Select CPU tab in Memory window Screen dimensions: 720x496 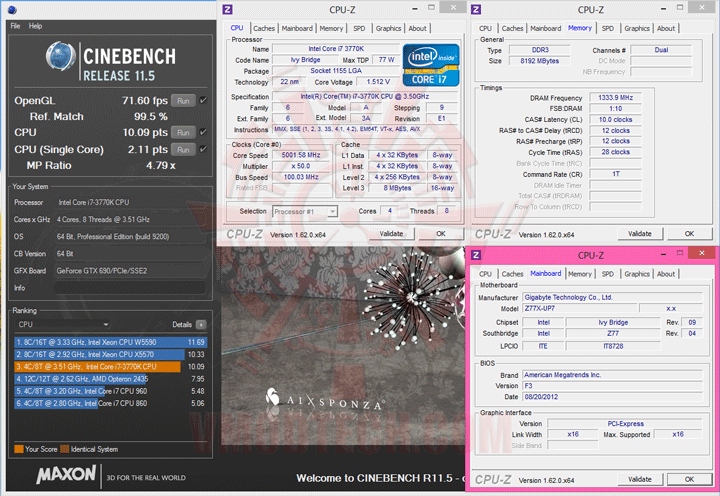click(x=485, y=28)
